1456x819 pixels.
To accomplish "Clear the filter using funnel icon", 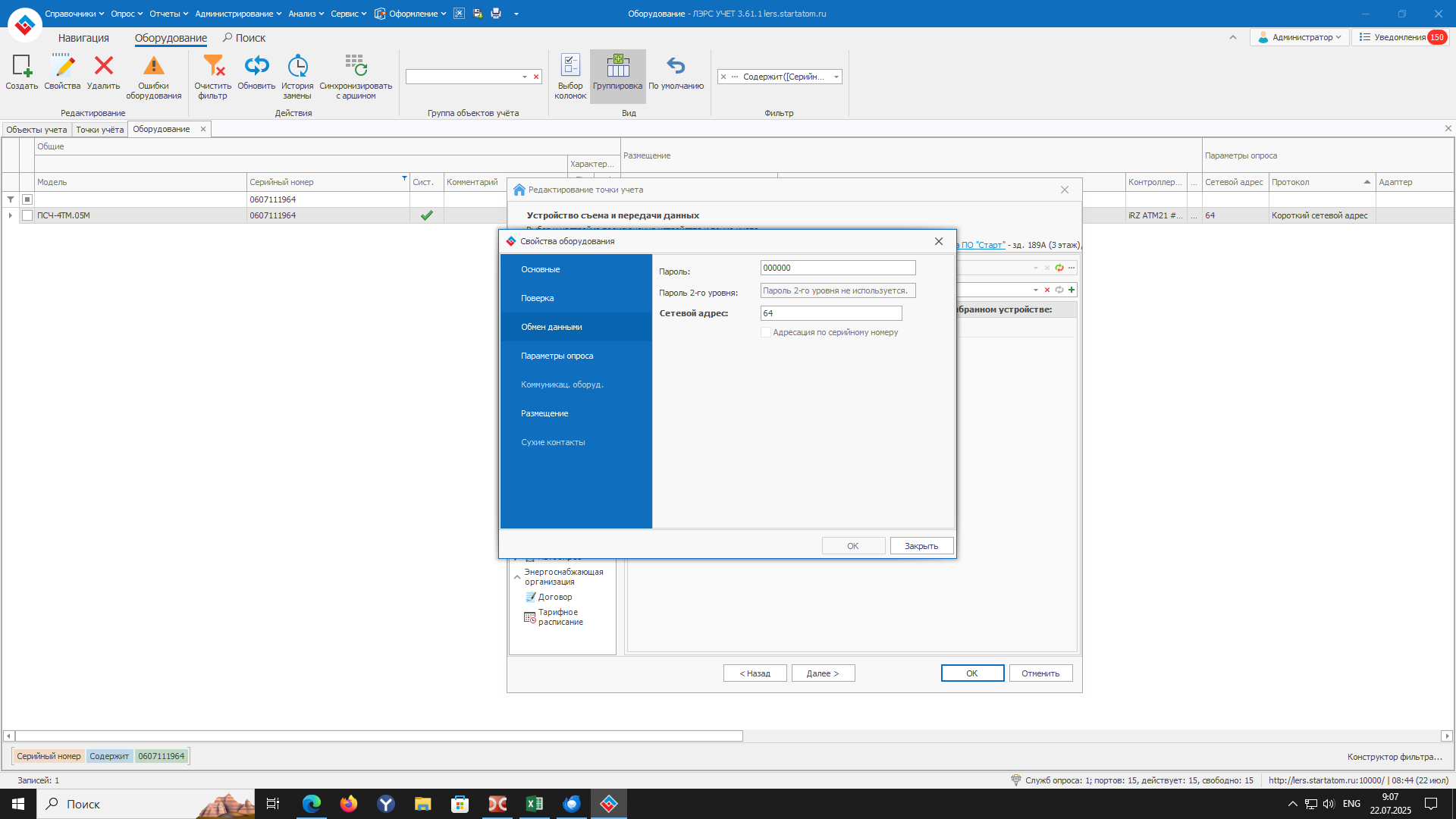I will [213, 67].
